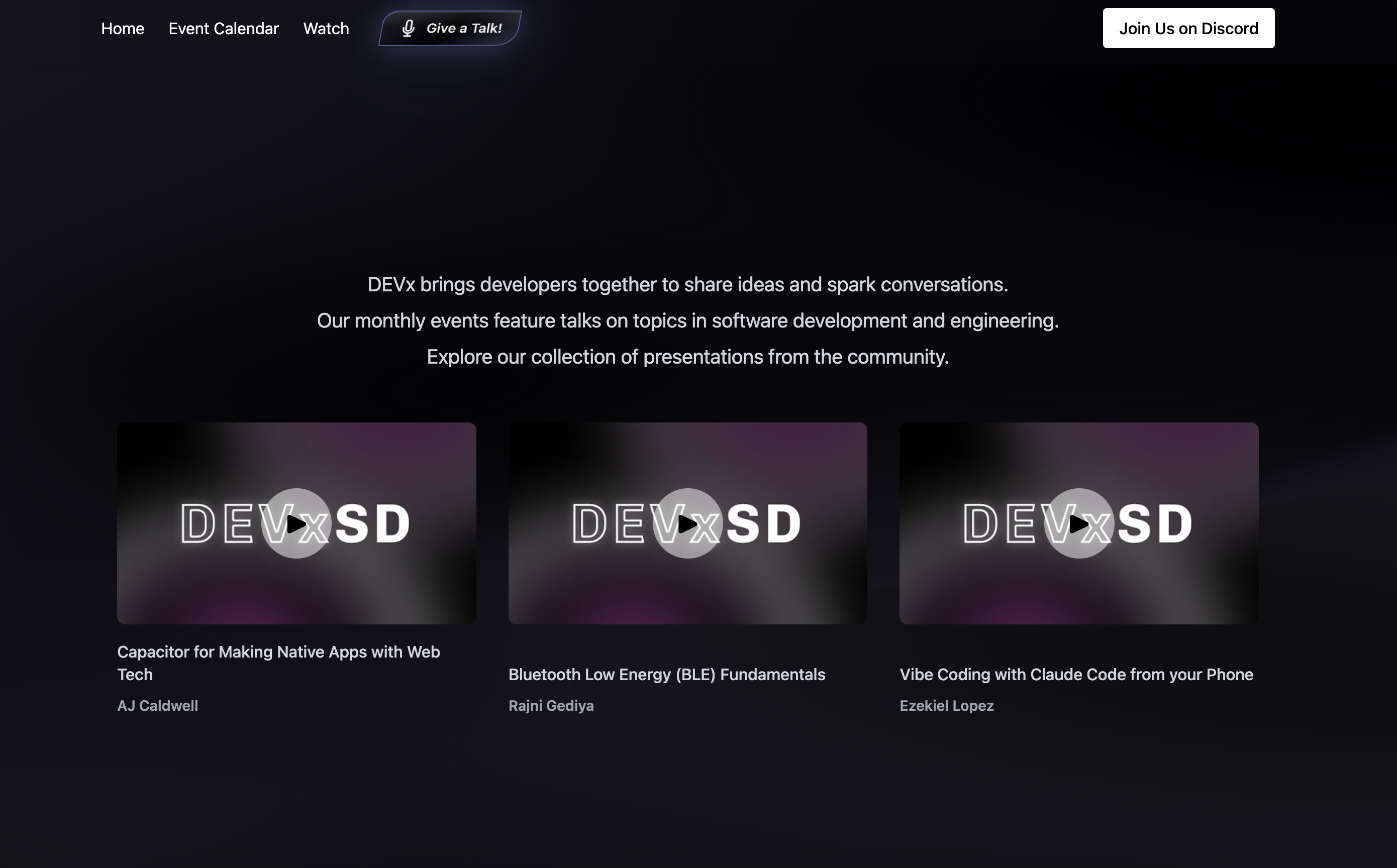Open the Capacitor for Making Native Apps talk

point(278,663)
